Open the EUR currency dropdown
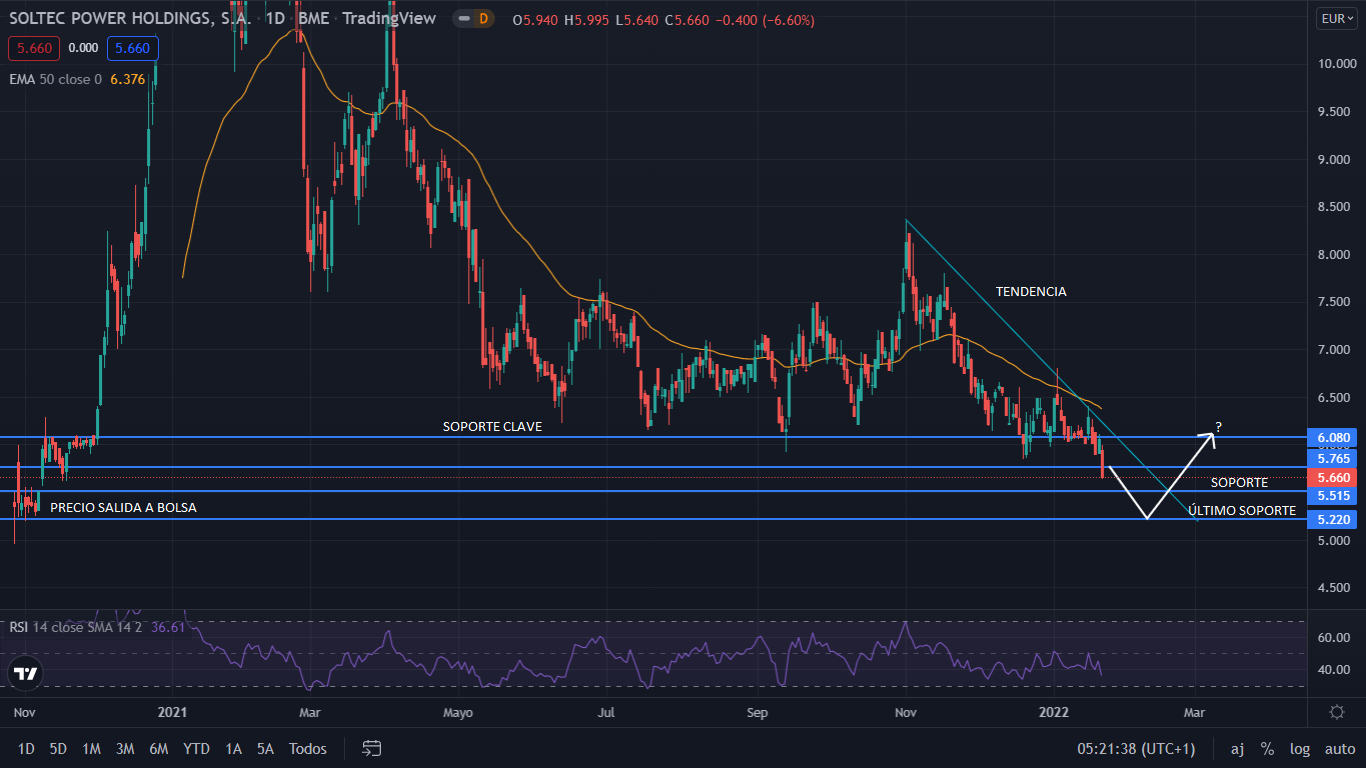The height and width of the screenshot is (768, 1366). (x=1334, y=18)
